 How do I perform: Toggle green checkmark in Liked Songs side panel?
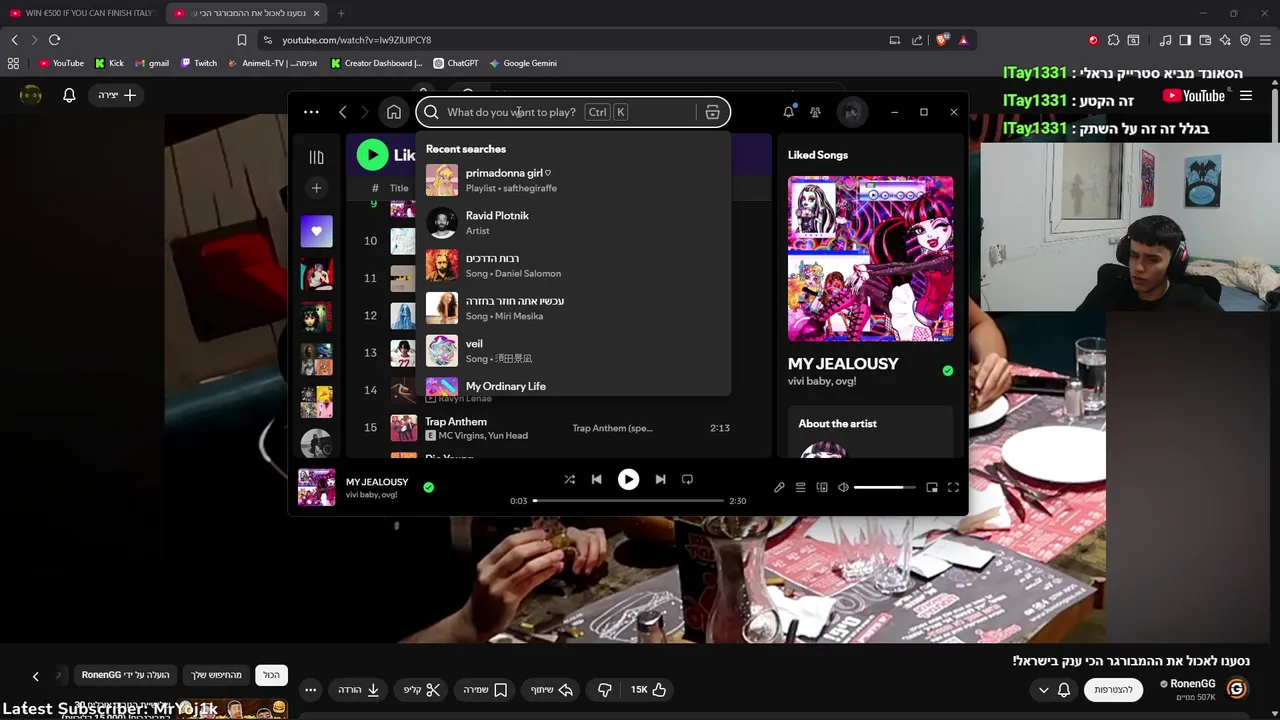click(x=948, y=370)
